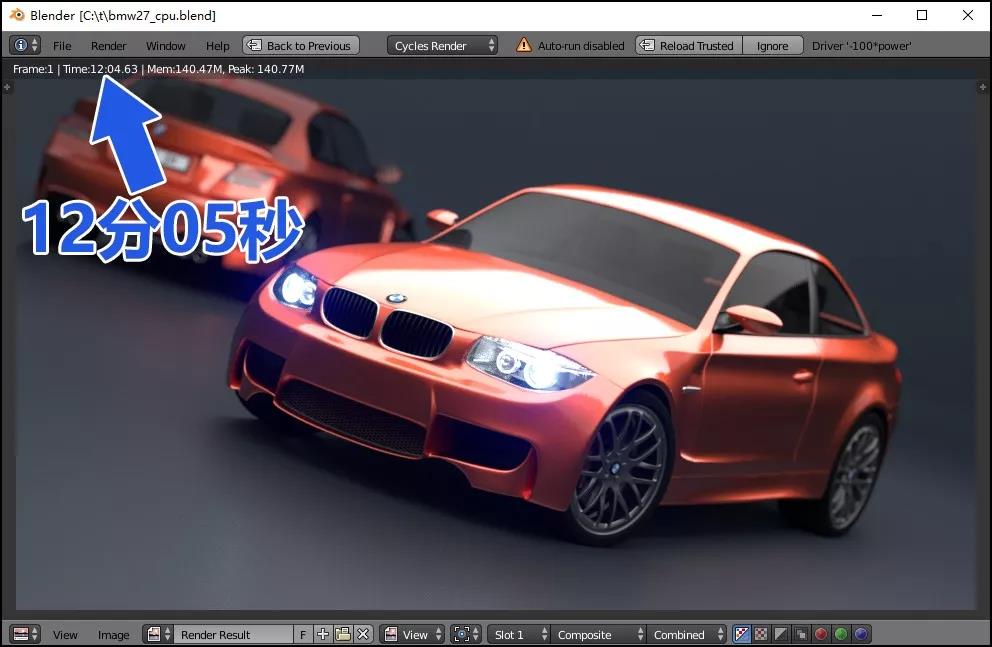Click the rendered BMW image
Image resolution: width=992 pixels, height=647 pixels.
click(496, 345)
